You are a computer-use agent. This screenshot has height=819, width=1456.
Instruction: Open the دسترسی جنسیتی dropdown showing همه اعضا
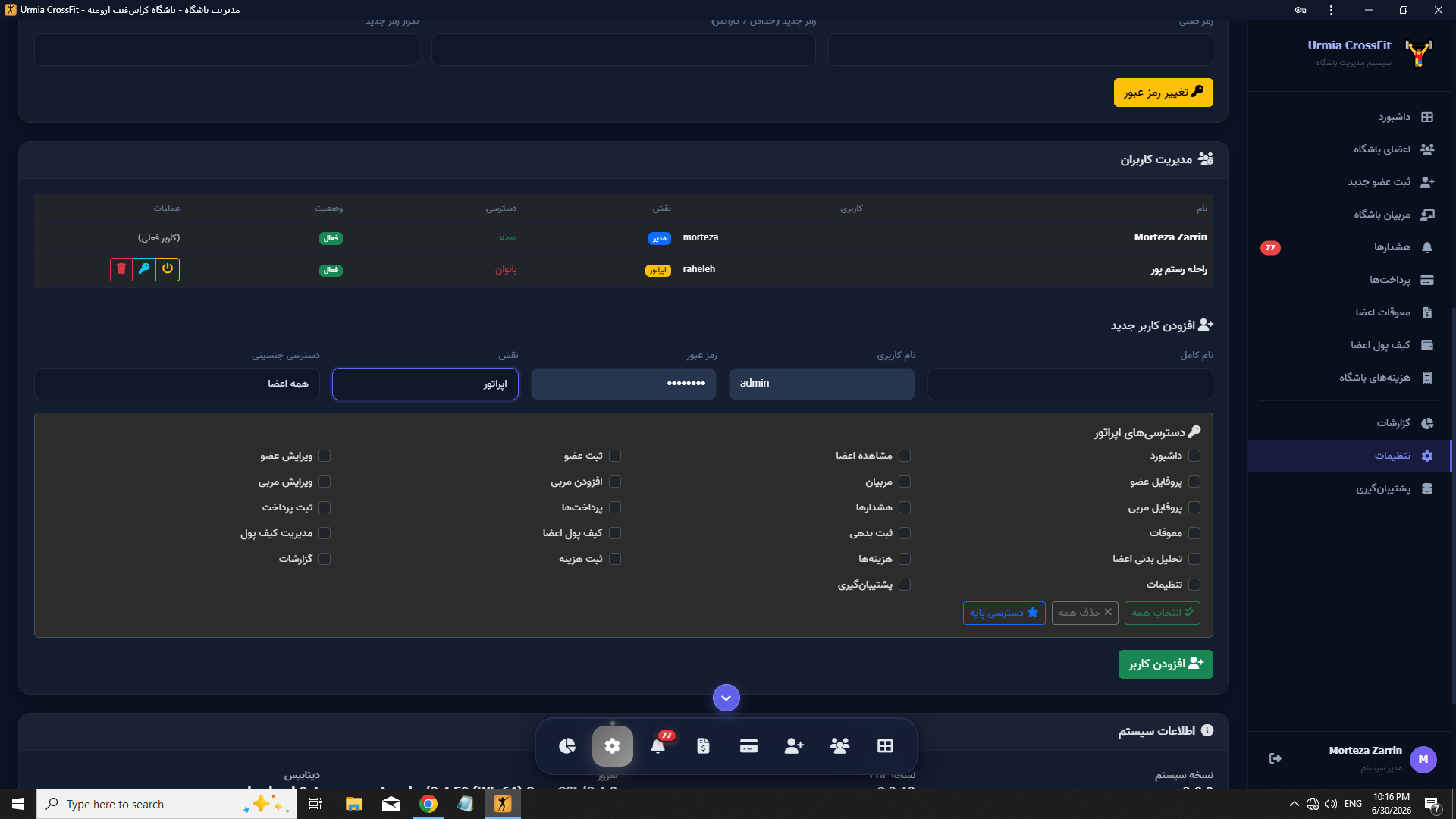[177, 384]
